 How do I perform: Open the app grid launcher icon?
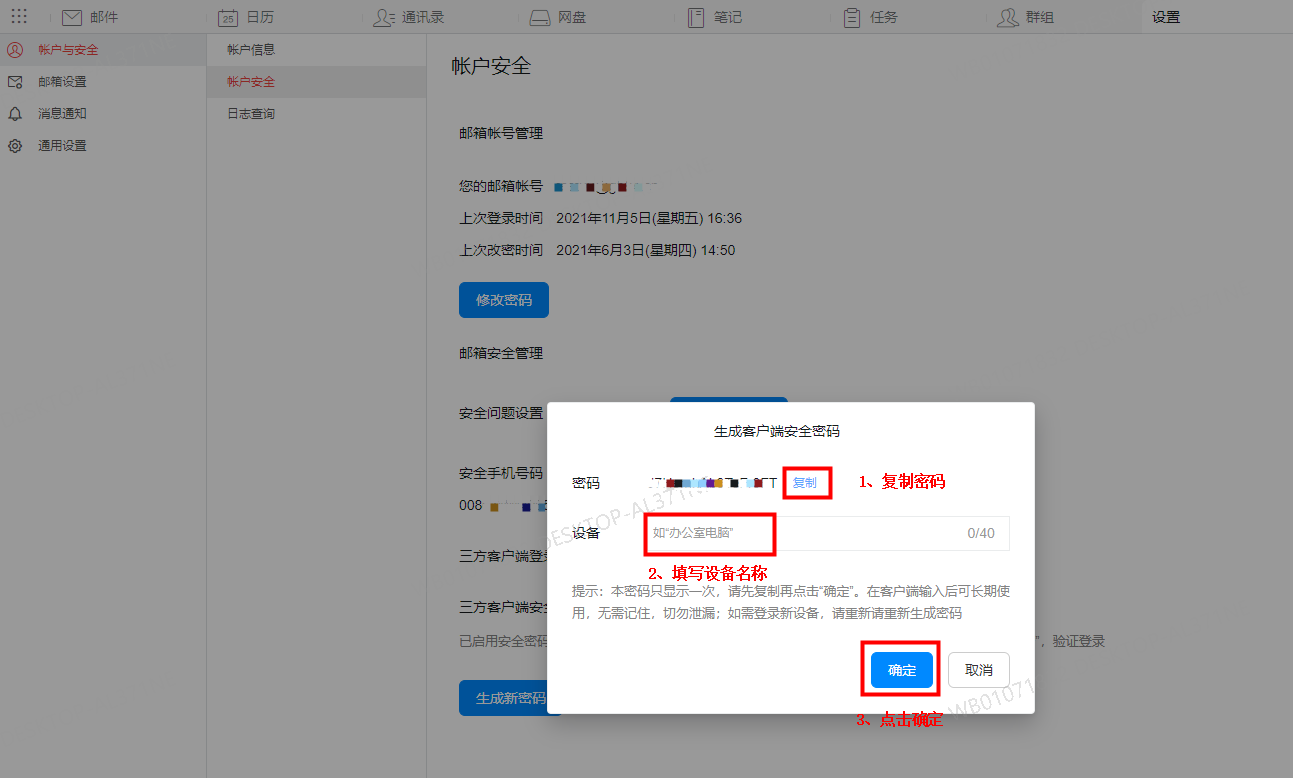(19, 17)
